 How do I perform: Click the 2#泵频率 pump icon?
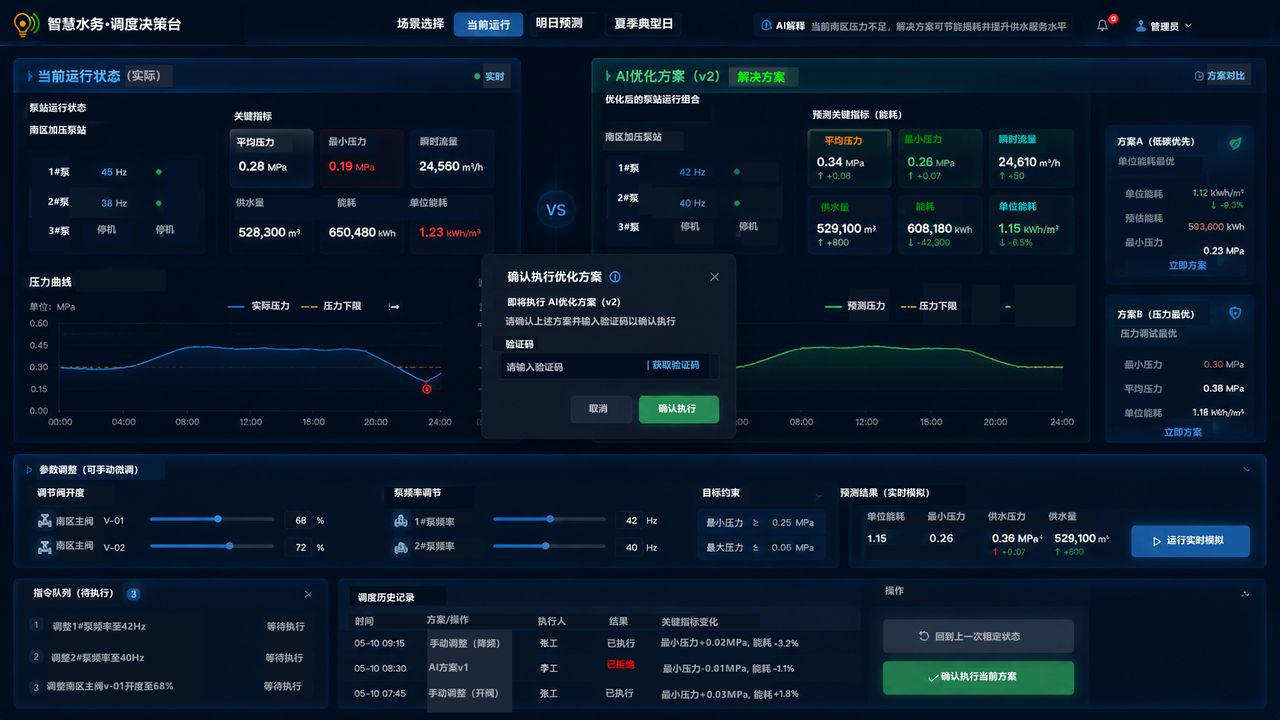coord(401,547)
